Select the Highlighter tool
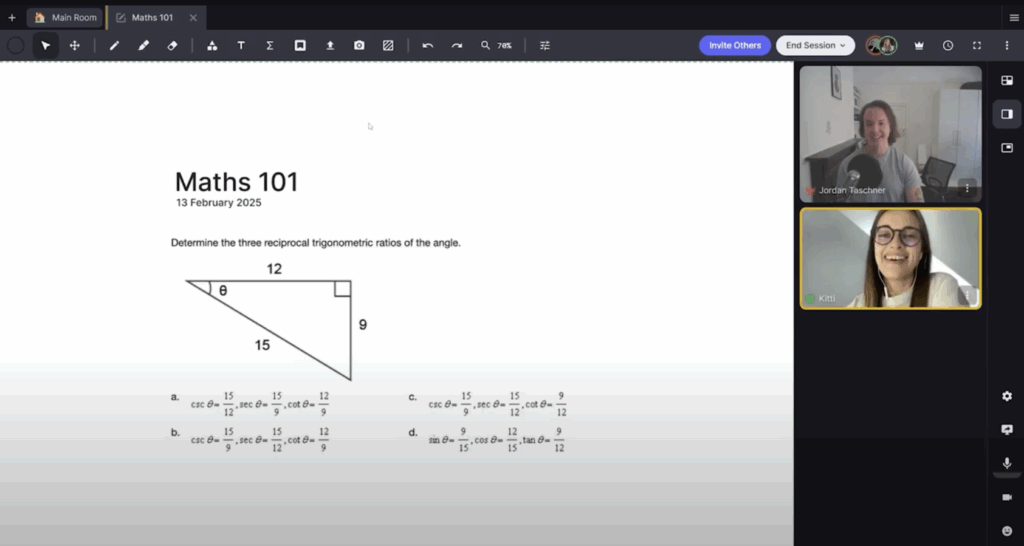Viewport: 1024px width, 546px height. (x=143, y=46)
